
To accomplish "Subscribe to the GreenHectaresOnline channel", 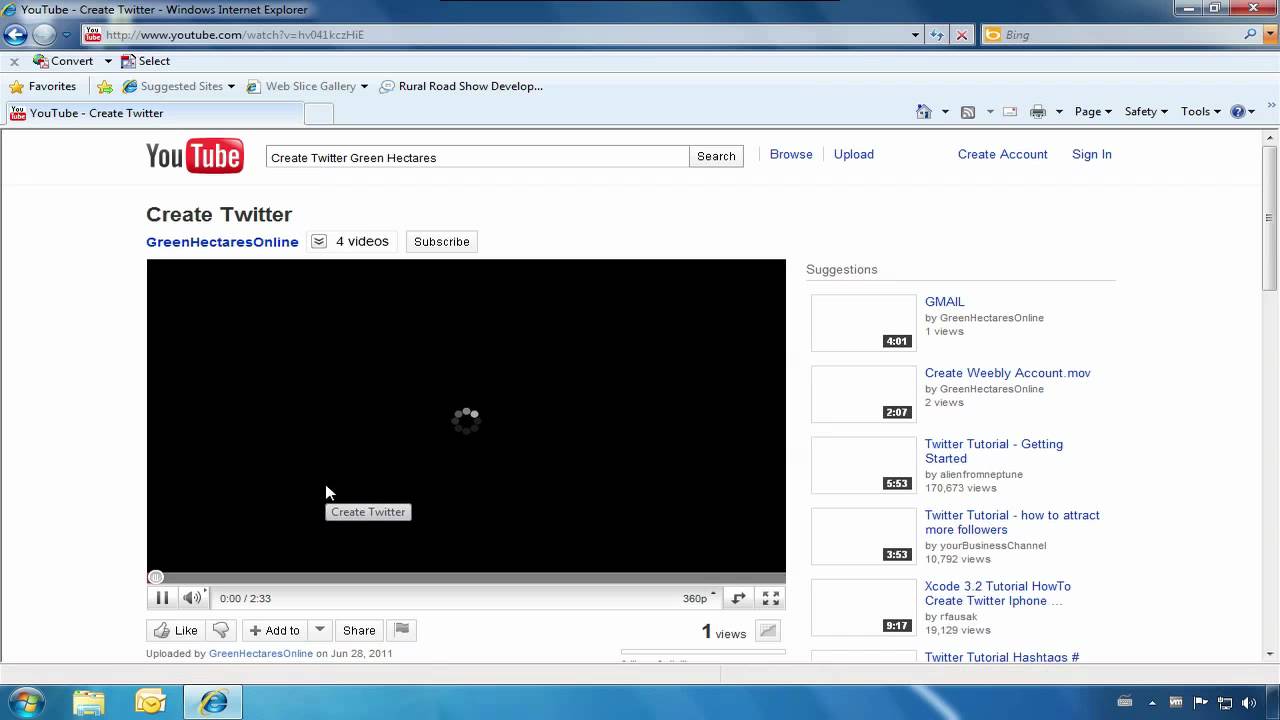I will click(441, 242).
